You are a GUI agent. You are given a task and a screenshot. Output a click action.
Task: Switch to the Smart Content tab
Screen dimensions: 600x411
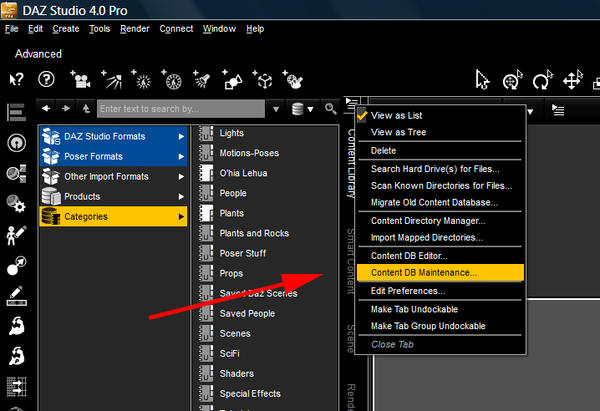[x=350, y=261]
